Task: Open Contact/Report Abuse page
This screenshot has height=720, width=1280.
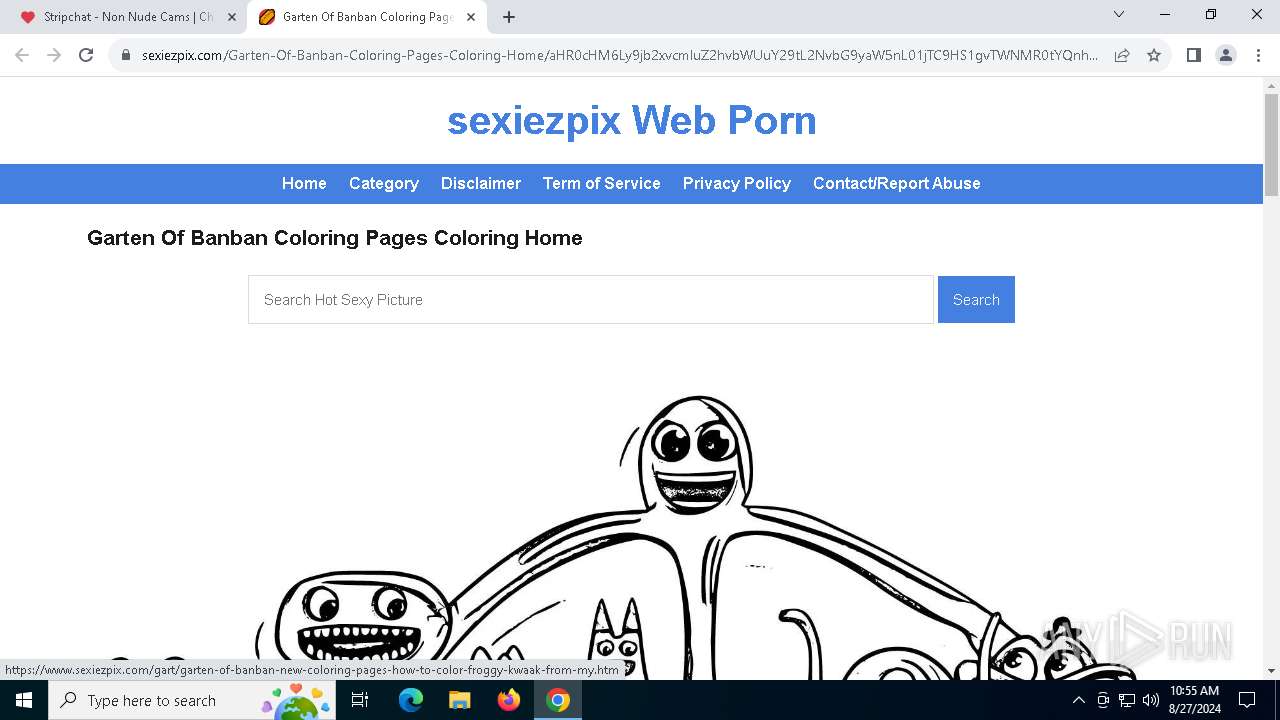Action: [897, 183]
